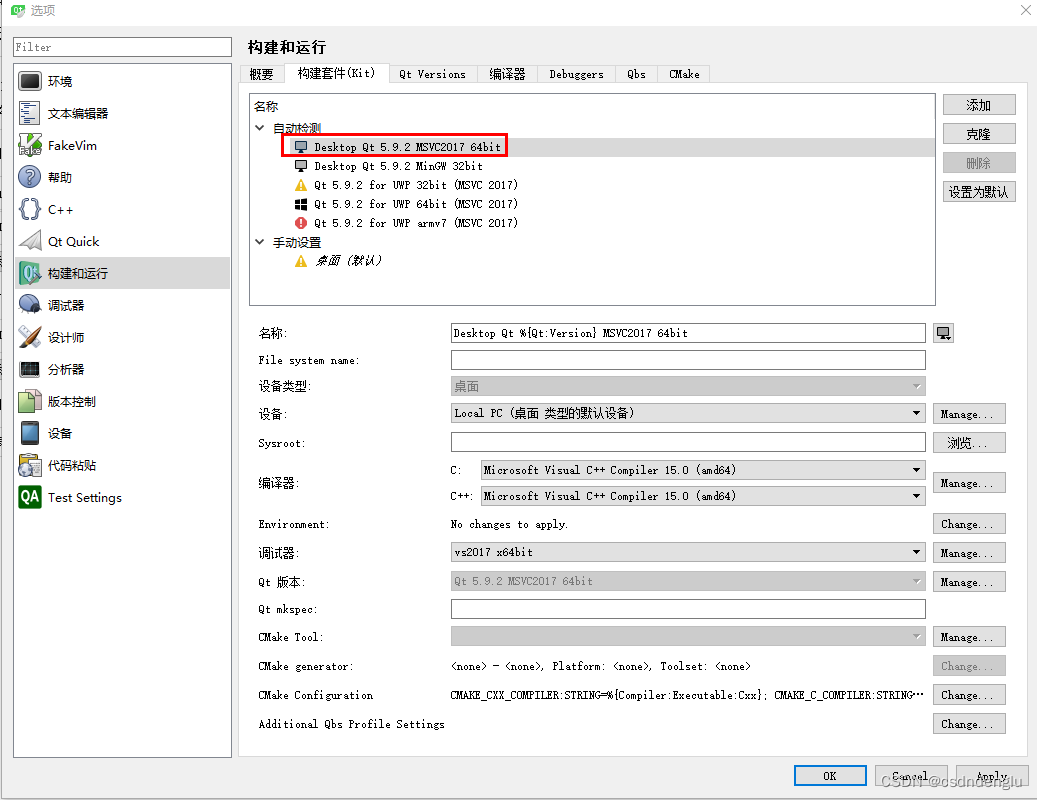Click the Qt mkspec input field
Viewport: 1037px width, 800px height.
pos(688,609)
